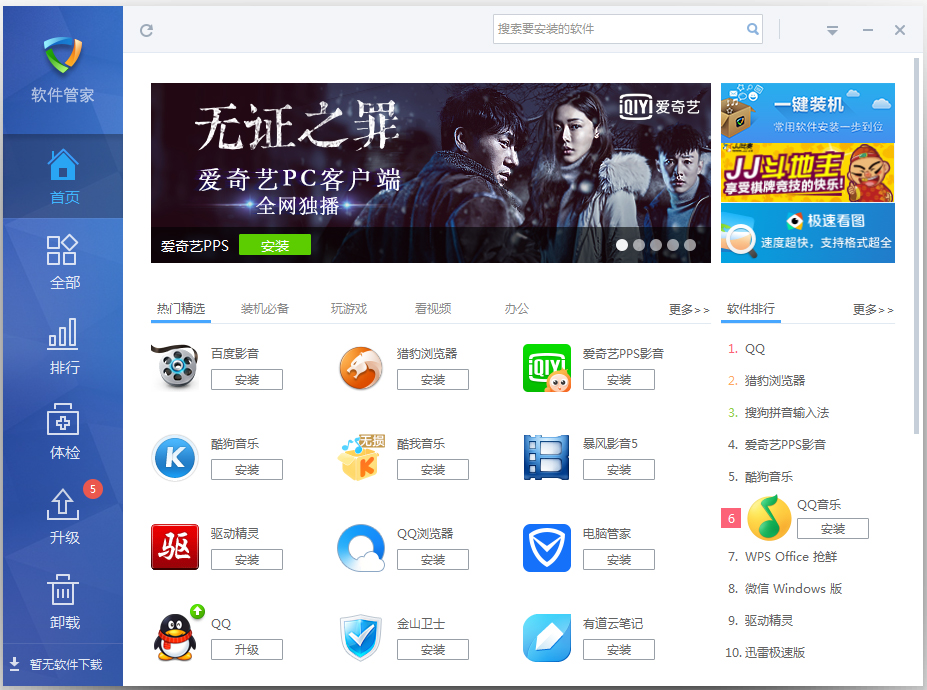This screenshot has height=690, width=927.
Task: Click the 百度影音 app icon
Action: 175,367
